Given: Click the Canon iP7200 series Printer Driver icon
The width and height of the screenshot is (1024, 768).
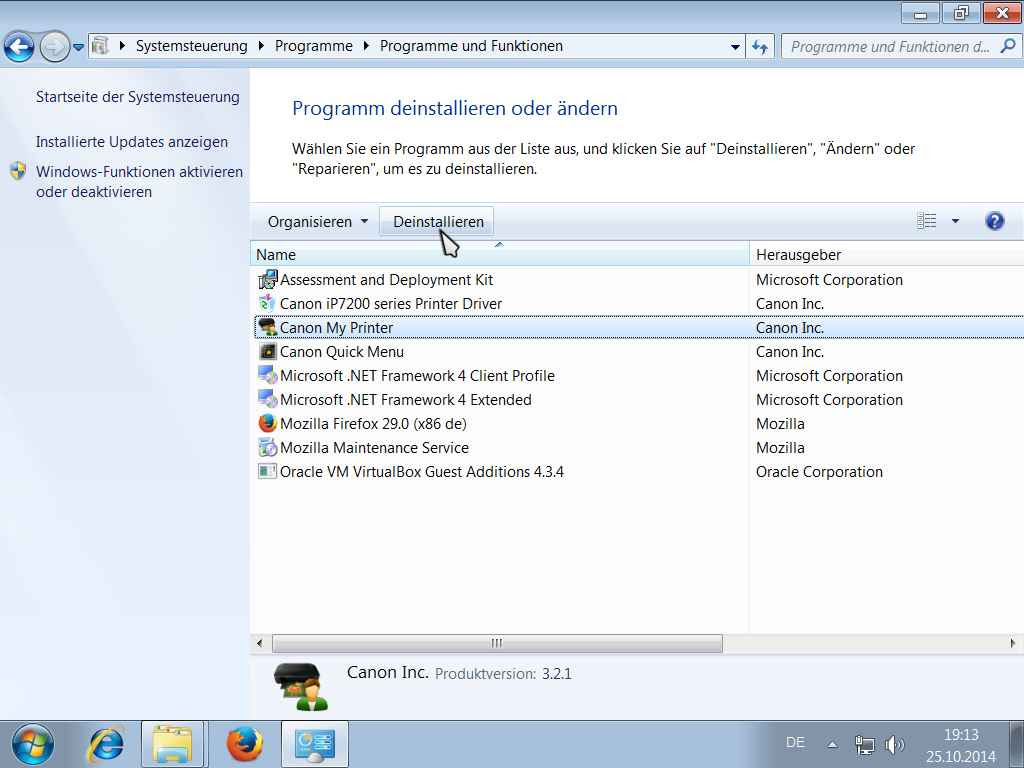Looking at the screenshot, I should tap(267, 303).
